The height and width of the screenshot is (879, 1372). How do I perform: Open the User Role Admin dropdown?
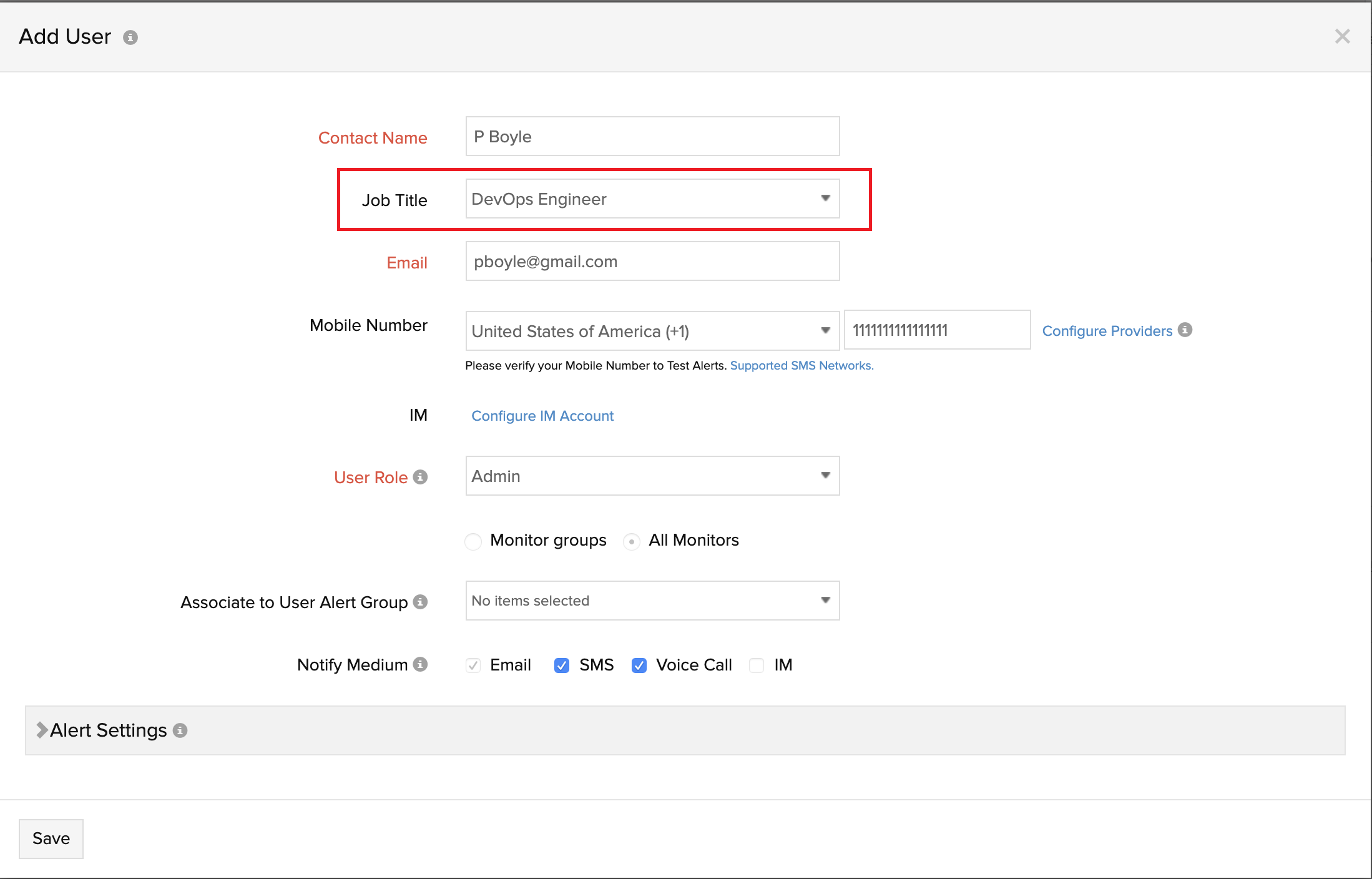pyautogui.click(x=652, y=476)
